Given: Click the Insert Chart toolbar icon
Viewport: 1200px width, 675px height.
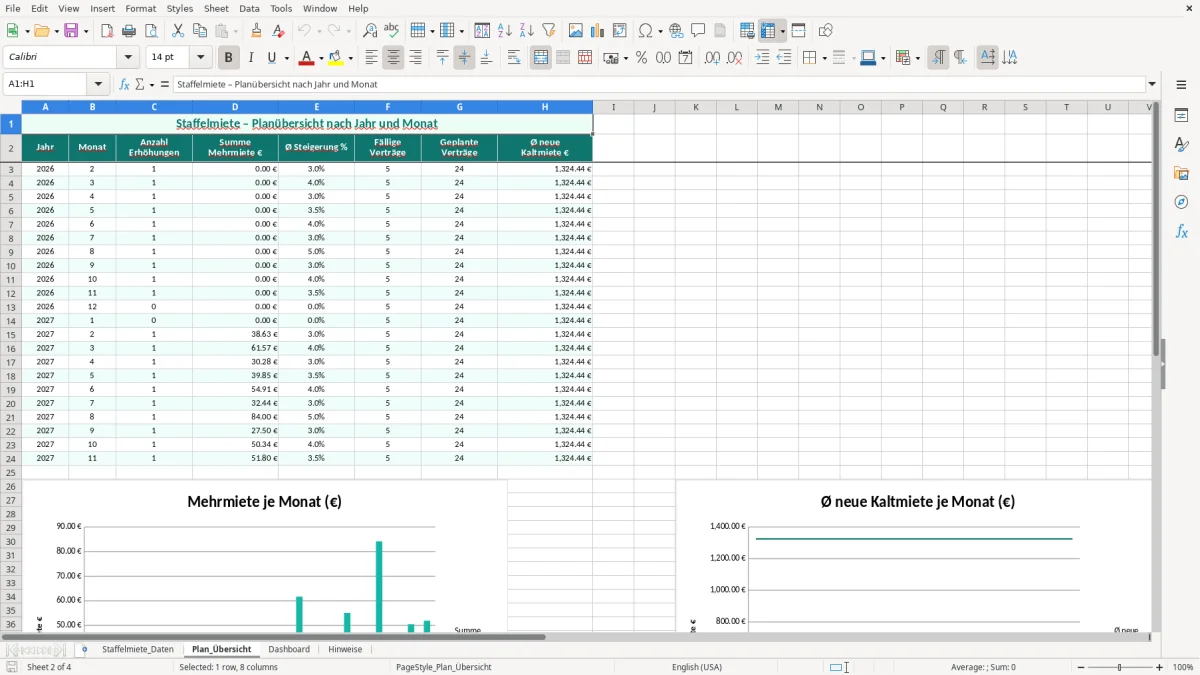Looking at the screenshot, I should pyautogui.click(x=598, y=31).
